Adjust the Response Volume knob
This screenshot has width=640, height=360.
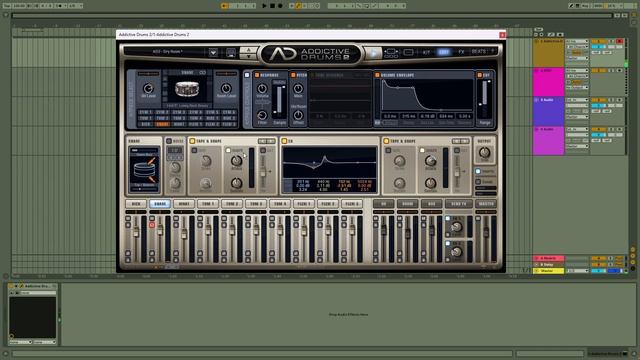(262, 88)
